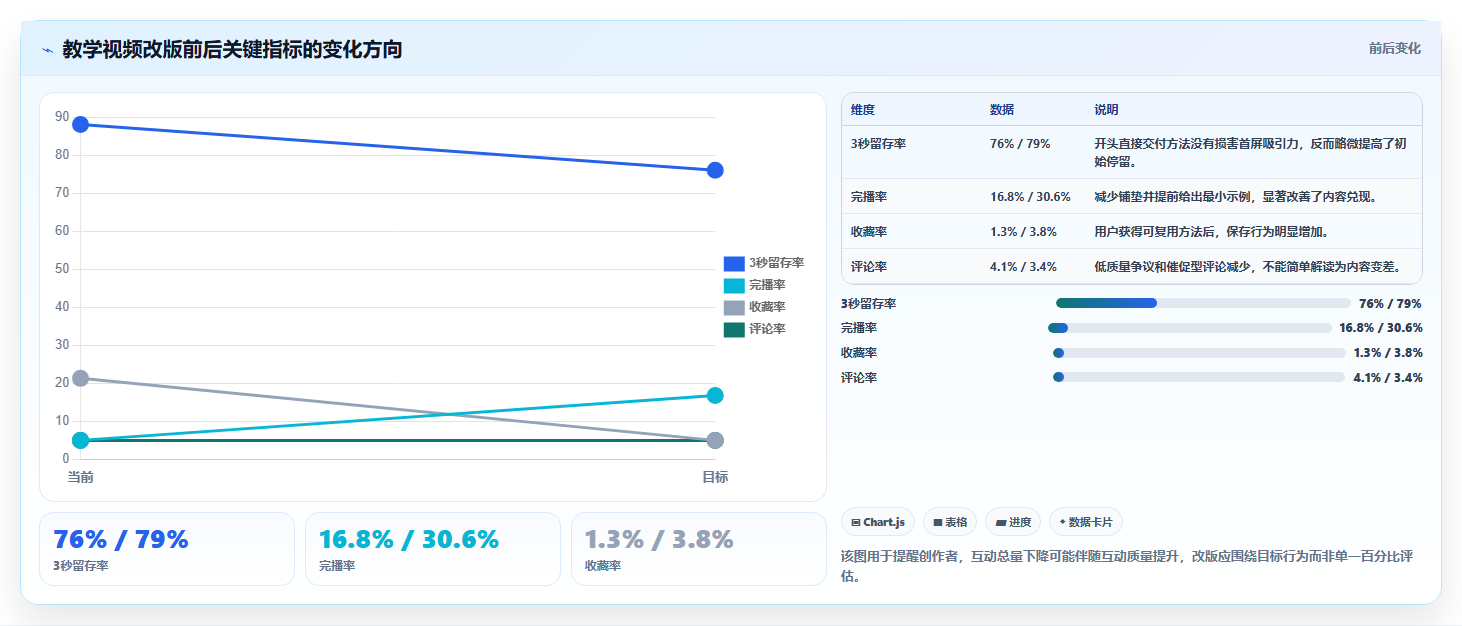The width and height of the screenshot is (1462, 626).
Task: Click the chart title 教学视频改版前后关键指标的变化方向
Action: [x=232, y=49]
